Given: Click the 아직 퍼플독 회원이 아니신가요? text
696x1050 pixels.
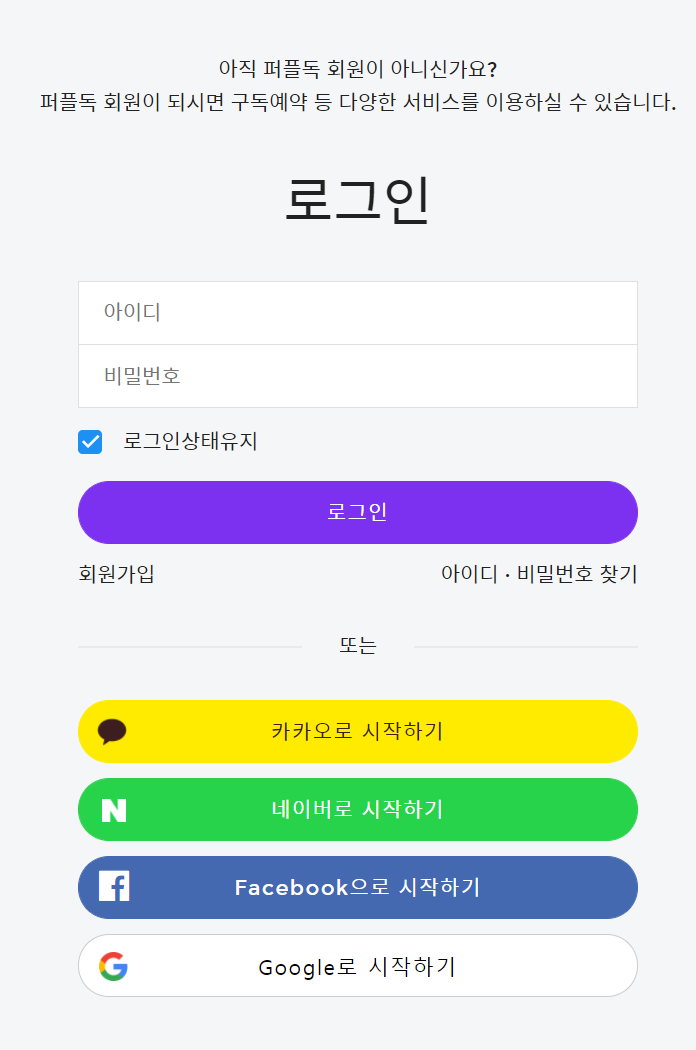Looking at the screenshot, I should (357, 69).
